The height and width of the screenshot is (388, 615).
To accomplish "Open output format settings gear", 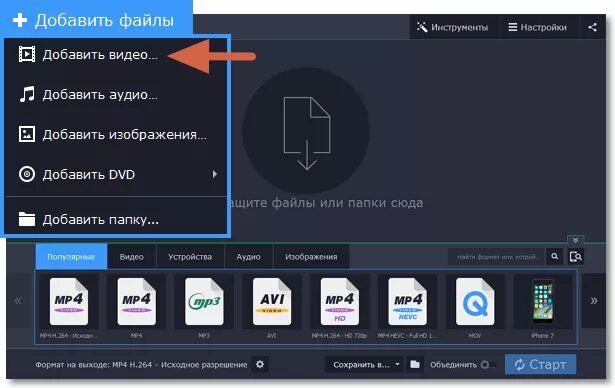I will pos(260,364).
